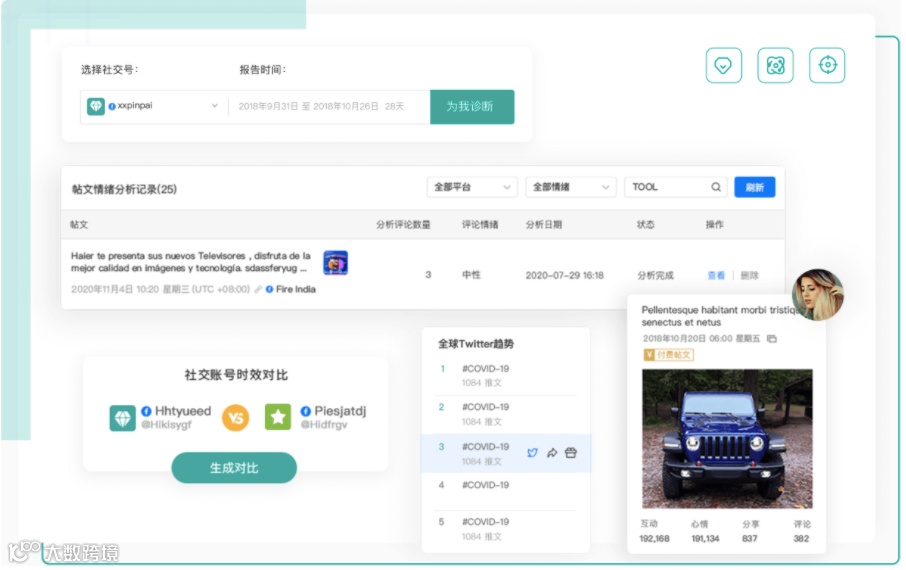Click the shop basket icon in trend row 3

pos(571,453)
